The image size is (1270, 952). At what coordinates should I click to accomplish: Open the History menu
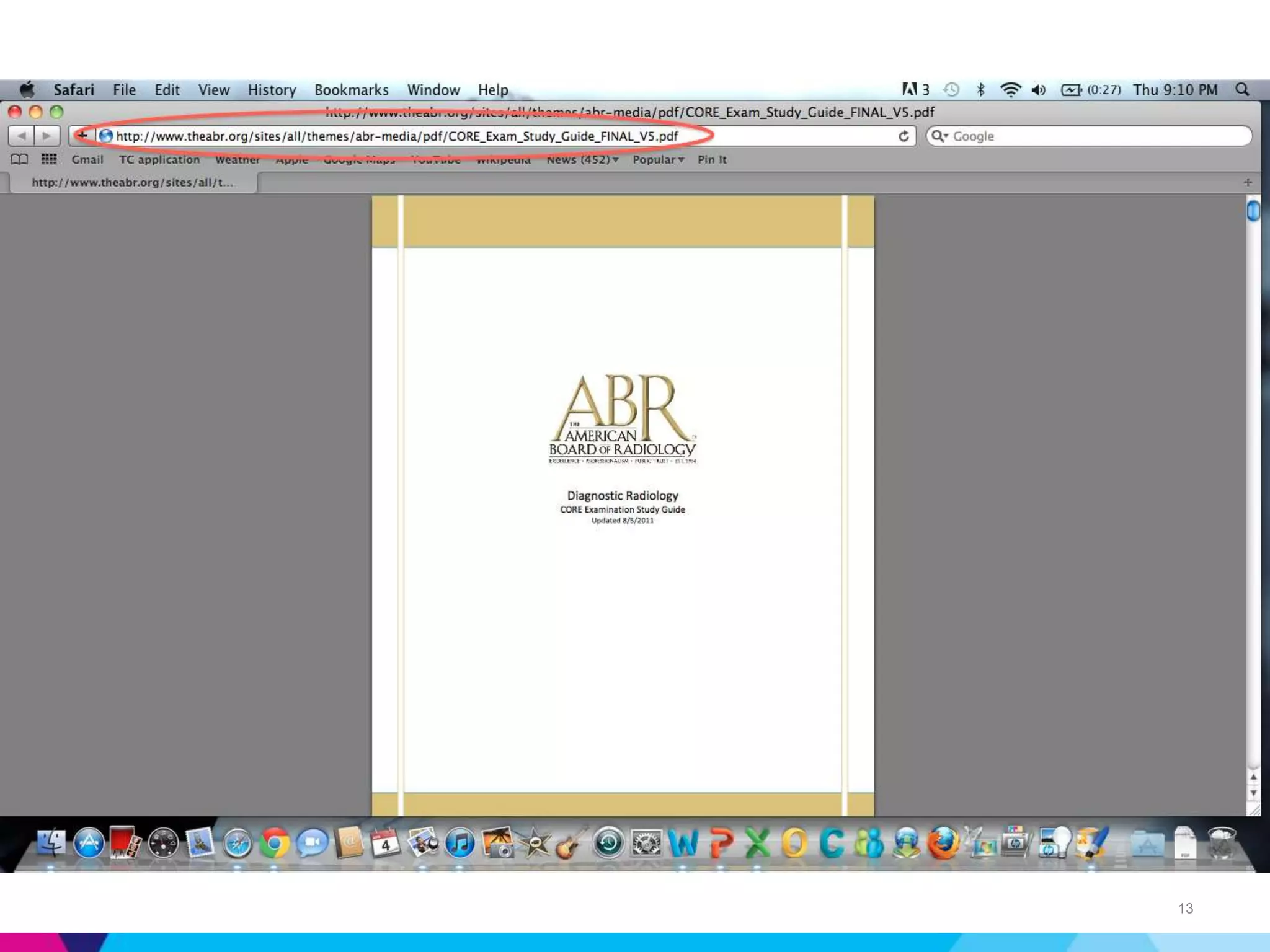pyautogui.click(x=272, y=90)
